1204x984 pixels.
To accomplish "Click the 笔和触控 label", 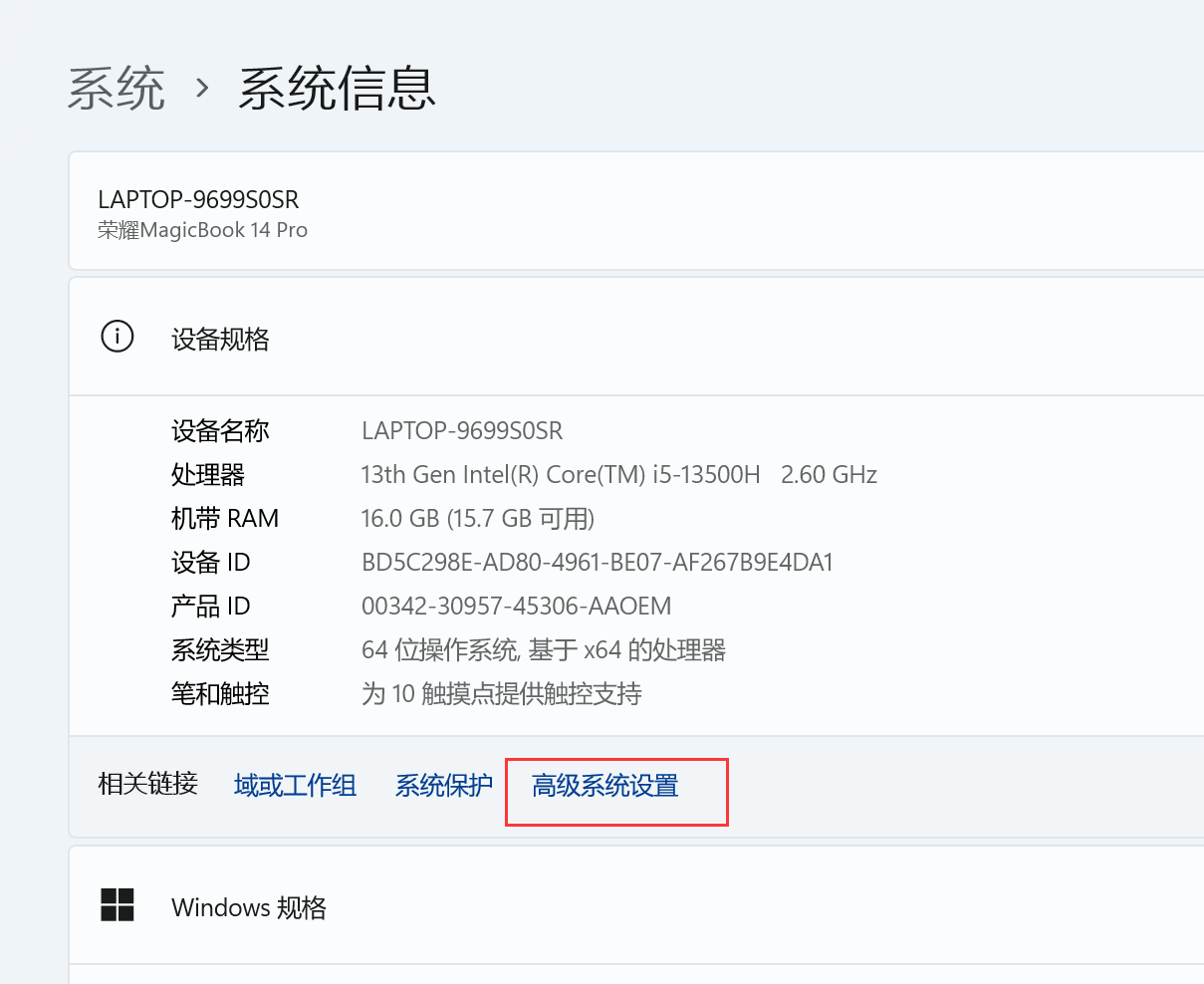I will [x=220, y=694].
